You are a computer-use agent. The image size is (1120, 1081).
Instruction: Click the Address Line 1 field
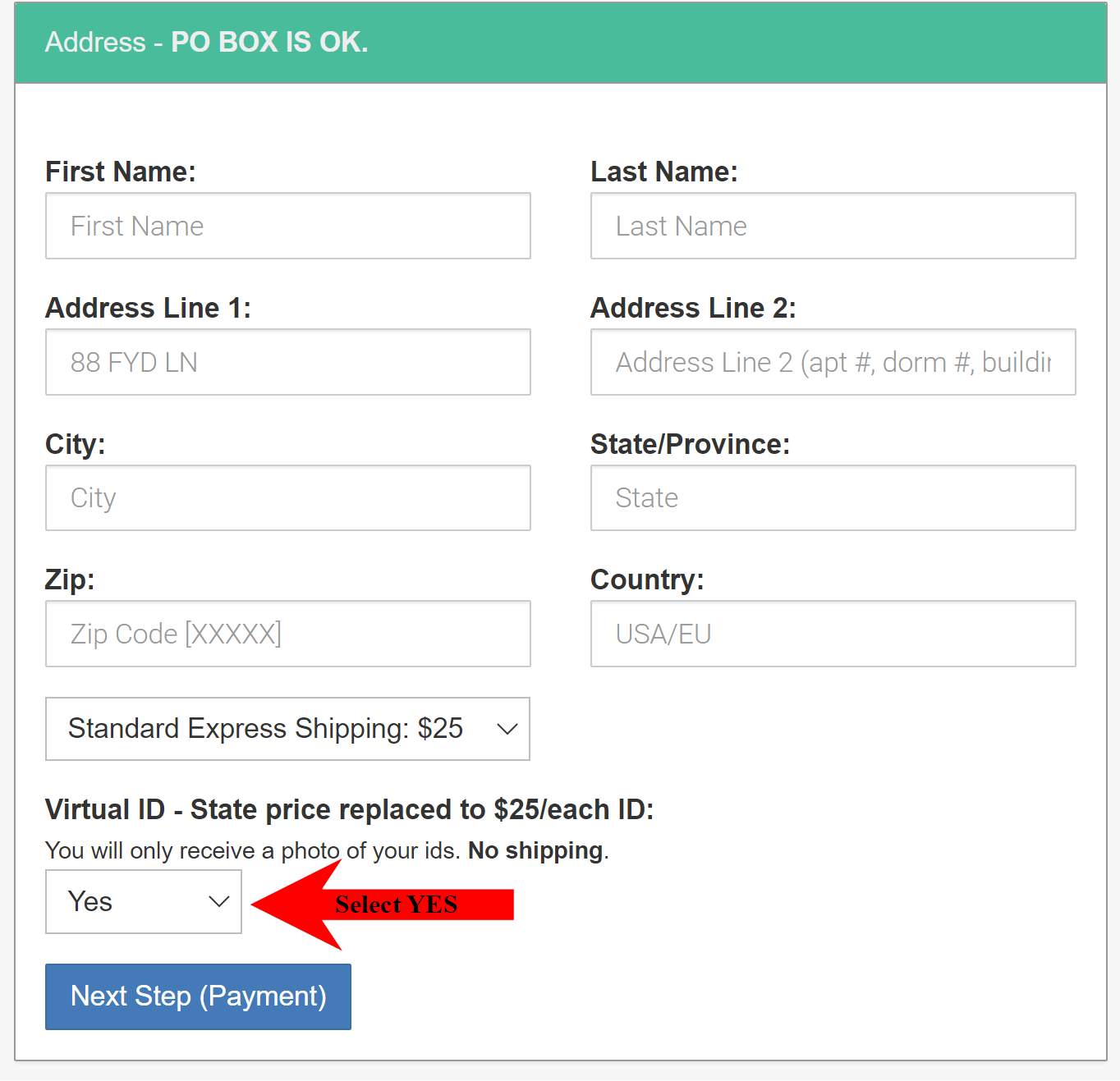click(x=287, y=362)
